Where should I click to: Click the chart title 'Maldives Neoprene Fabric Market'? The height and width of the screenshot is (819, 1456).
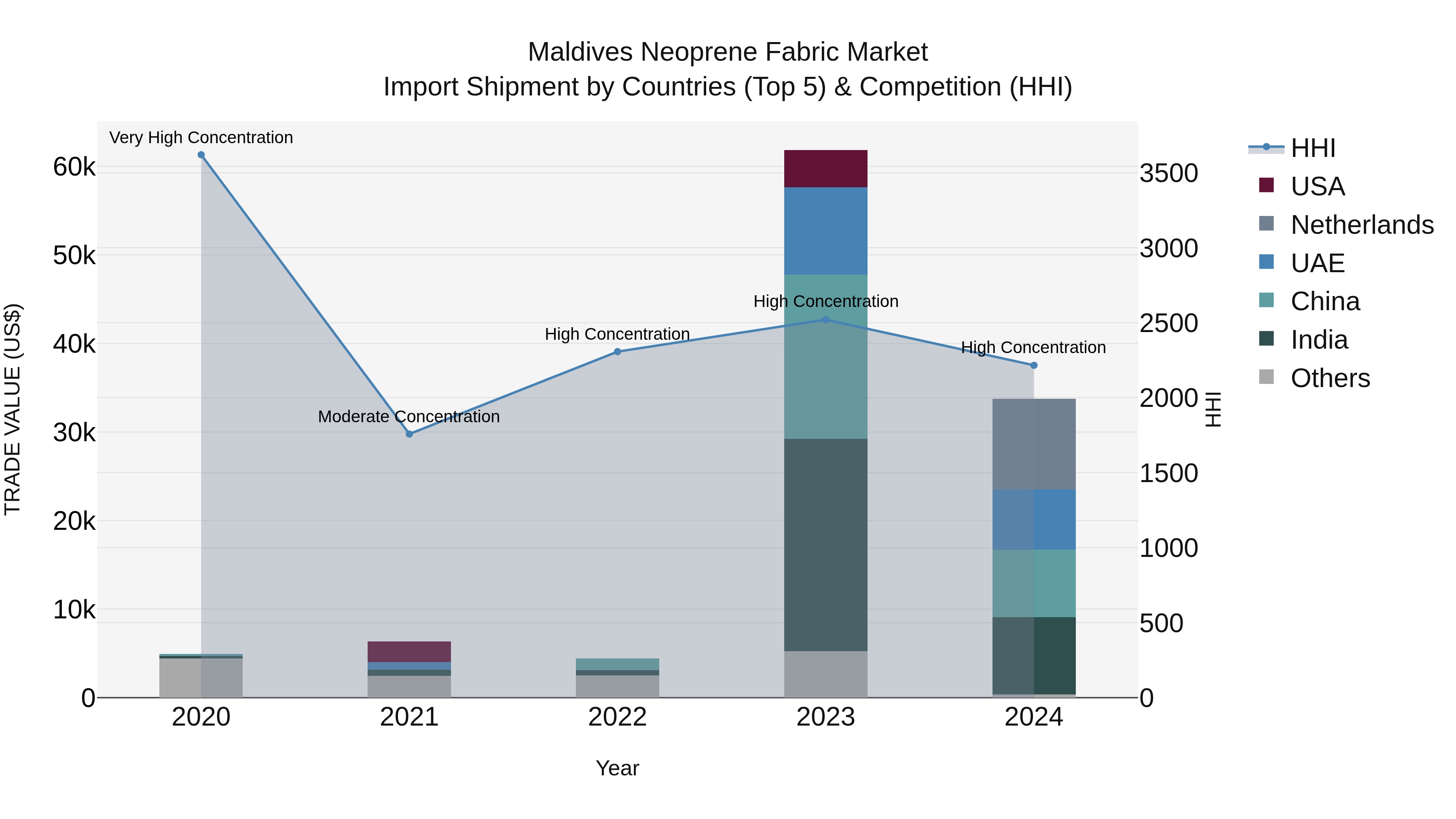[x=728, y=52]
